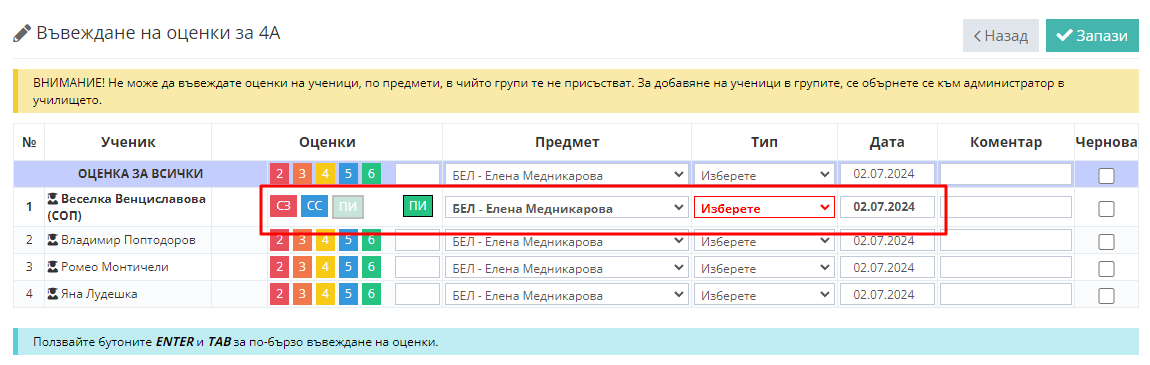
Task: Give Владимир Поптодоров a grade 6
Action: tap(372, 241)
